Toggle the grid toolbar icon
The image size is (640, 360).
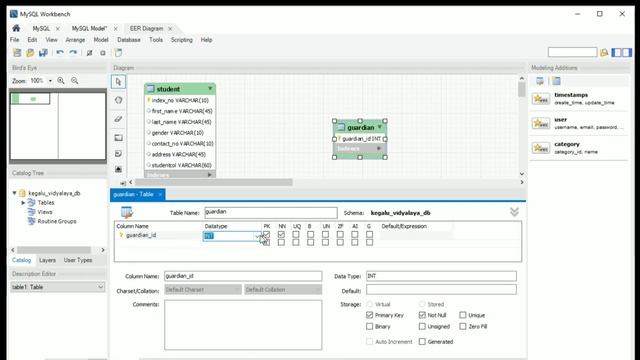click(89, 53)
